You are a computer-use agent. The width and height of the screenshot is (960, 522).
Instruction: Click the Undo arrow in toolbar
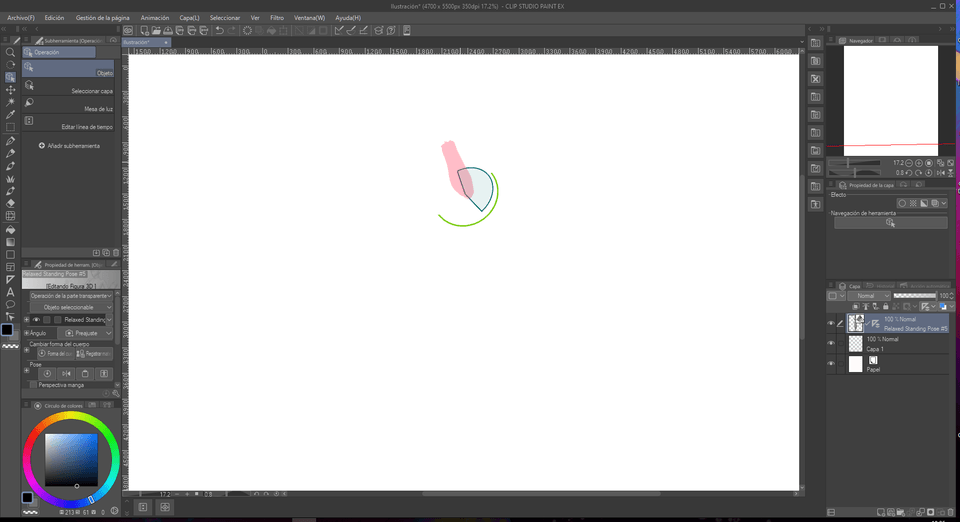pos(219,30)
